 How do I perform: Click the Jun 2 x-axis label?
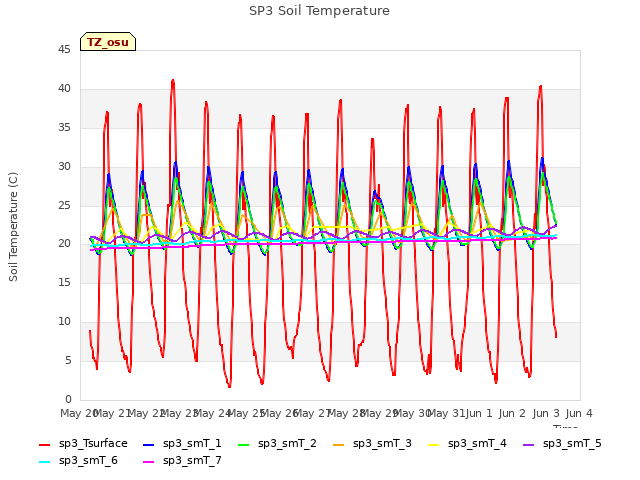pos(512,413)
